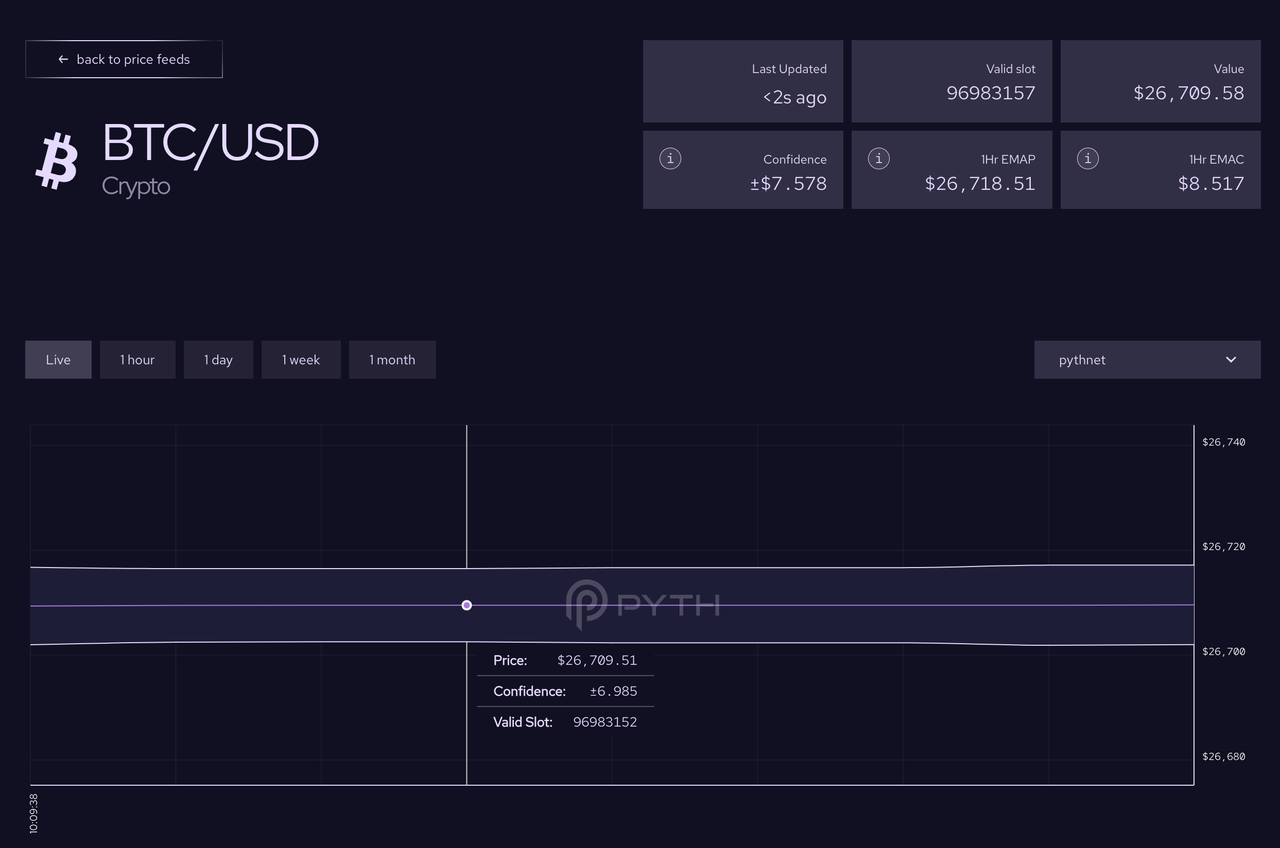Screen dimensions: 1280x848
Task: Go back to price feeds
Action: (124, 59)
